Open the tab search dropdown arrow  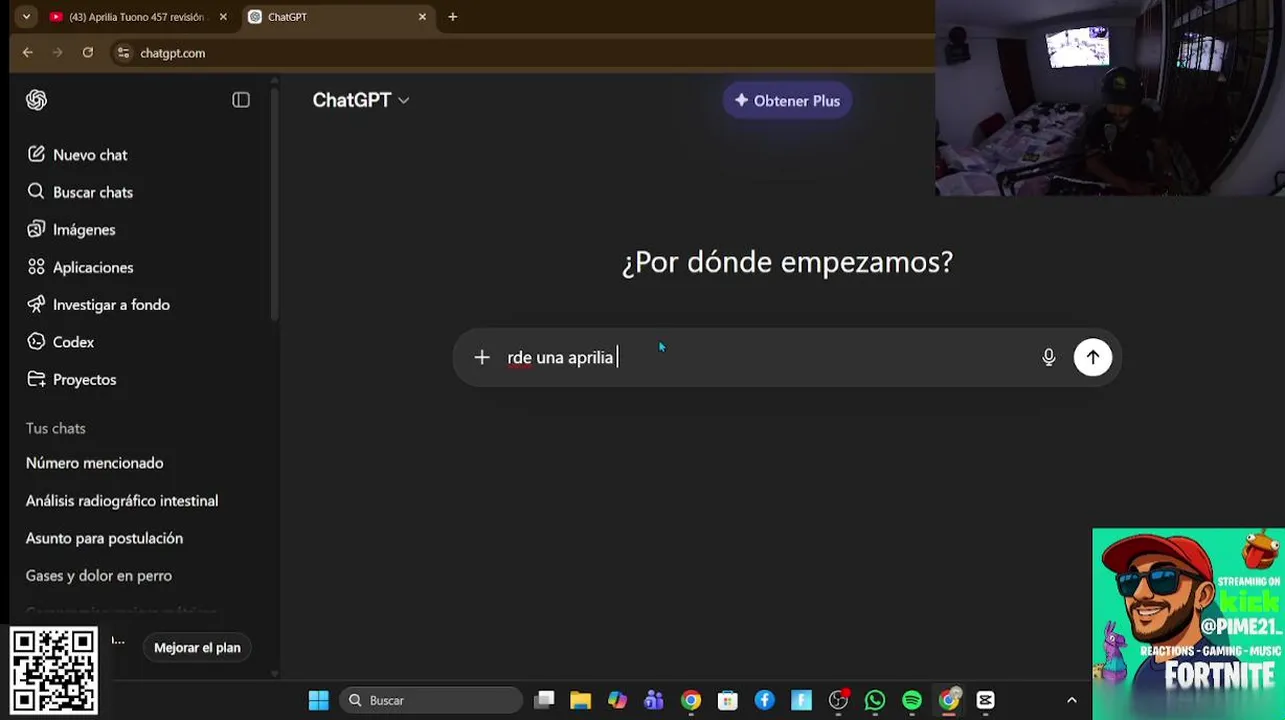click(26, 17)
